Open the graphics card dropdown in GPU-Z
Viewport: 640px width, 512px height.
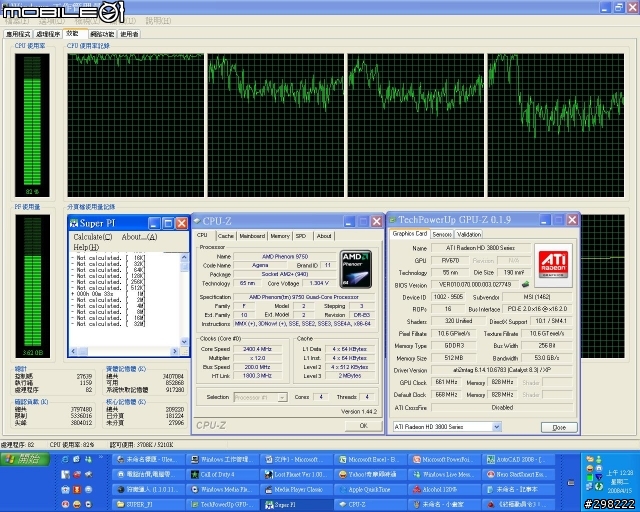tap(497, 427)
